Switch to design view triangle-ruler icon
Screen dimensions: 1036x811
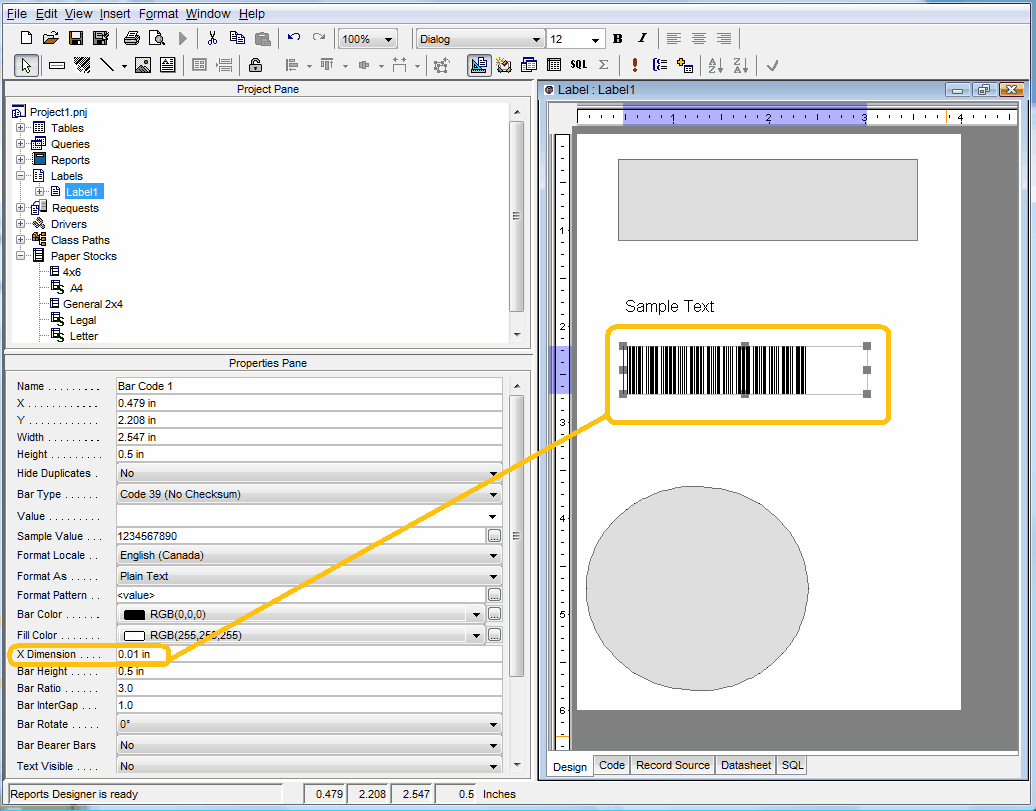[x=479, y=65]
